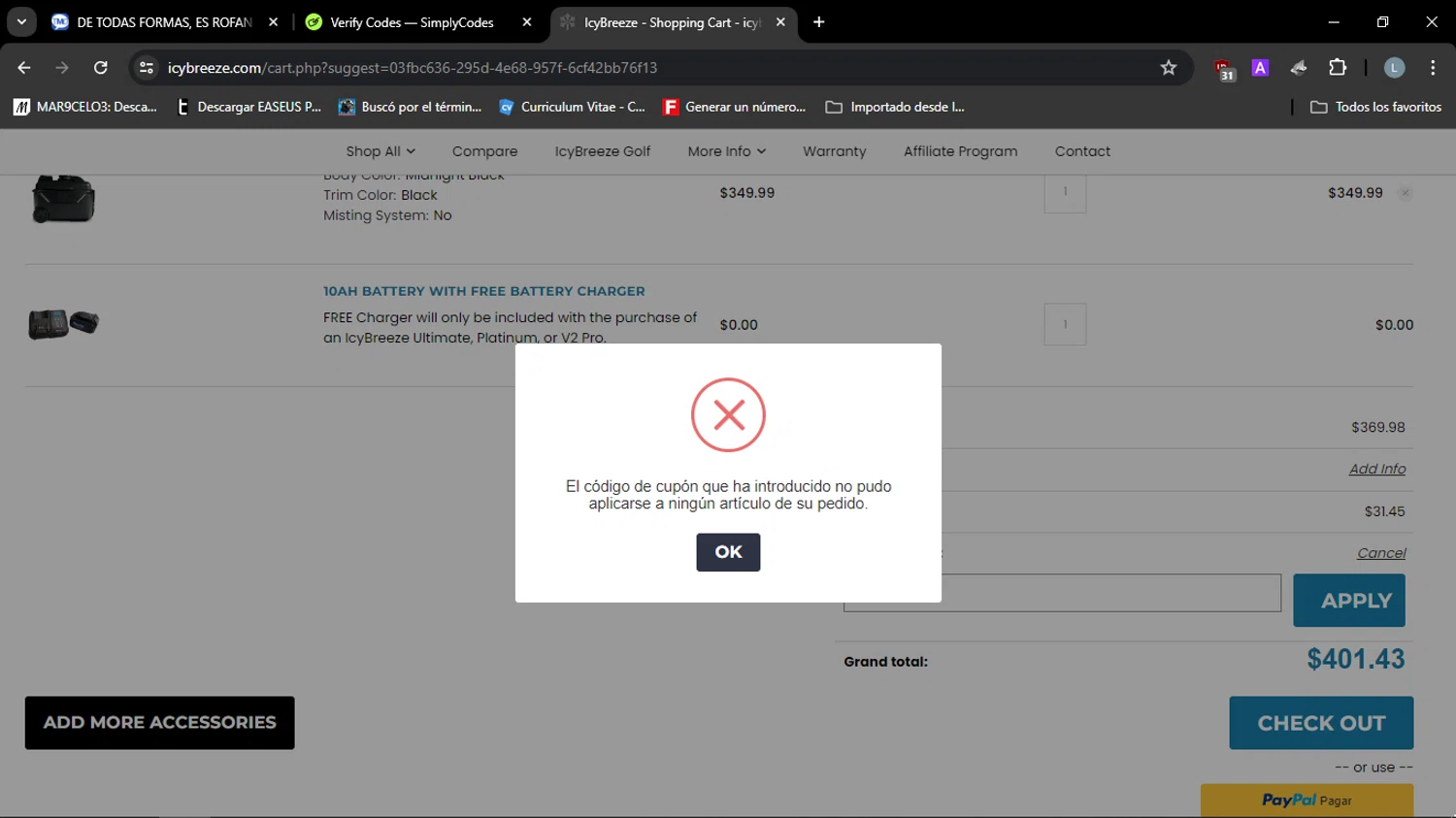Go forward one page
The height and width of the screenshot is (818, 1456).
[62, 68]
